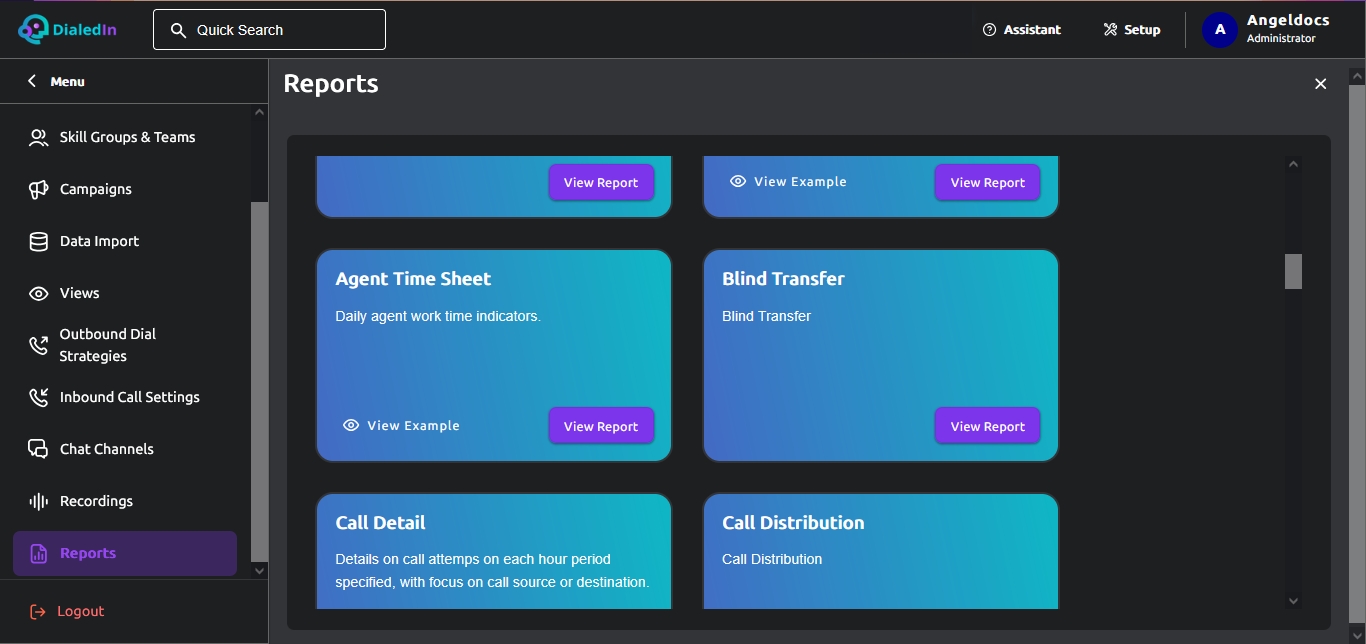View Report for Agent Time Sheet
The width and height of the screenshot is (1366, 644).
point(601,426)
